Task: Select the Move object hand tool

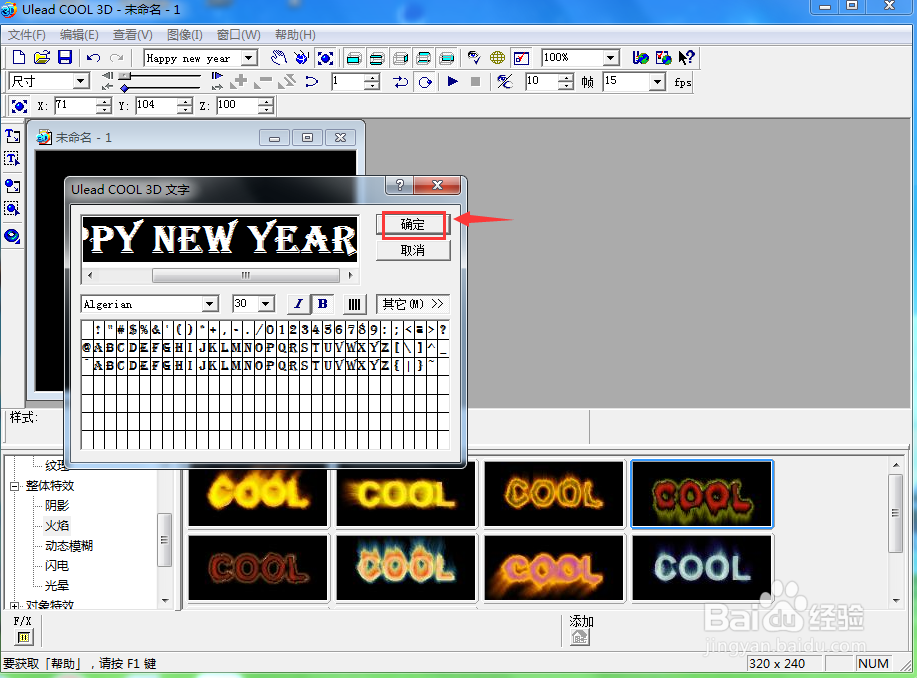Action: point(279,57)
